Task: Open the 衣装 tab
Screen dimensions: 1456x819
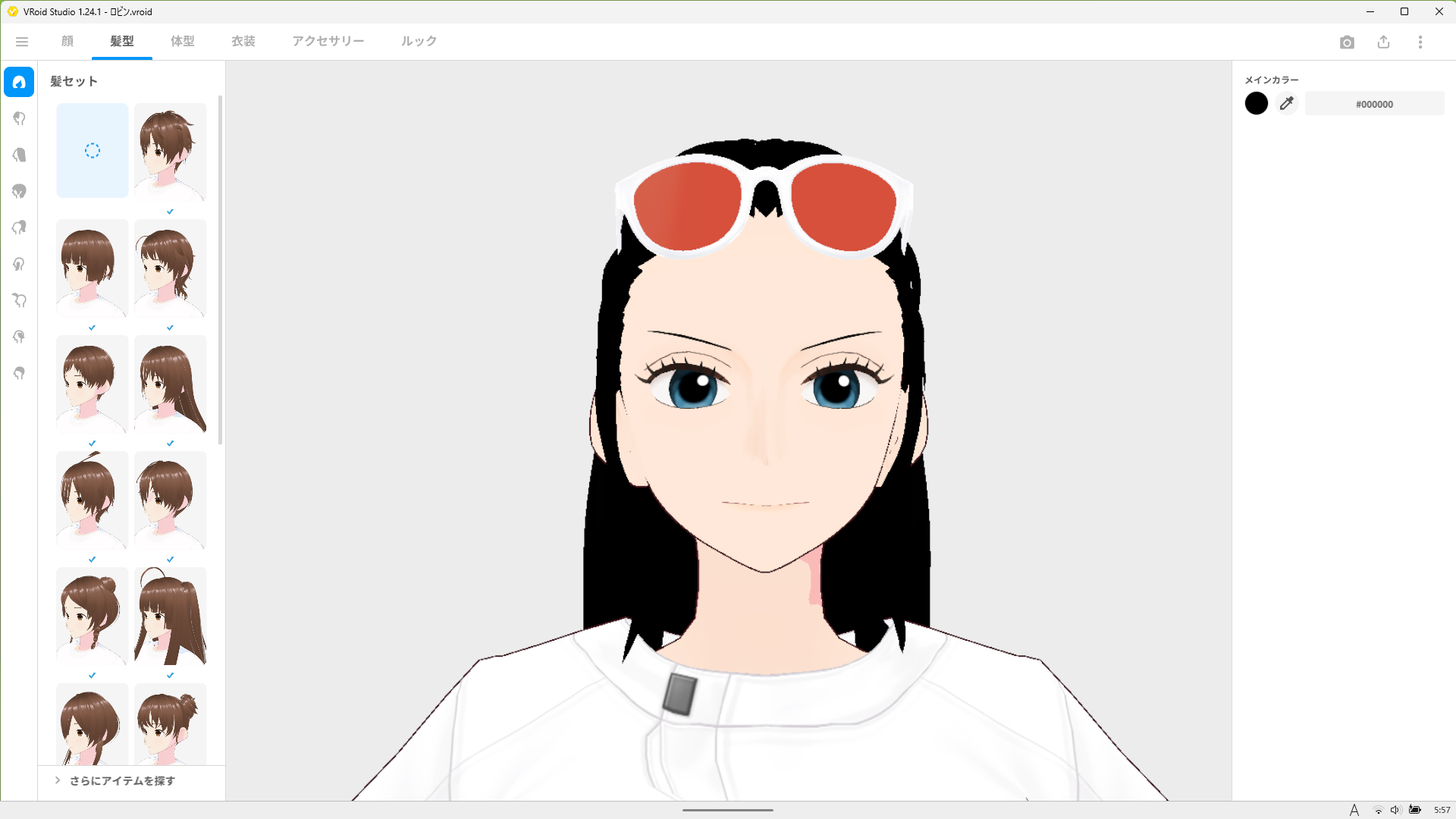Action: (x=243, y=41)
